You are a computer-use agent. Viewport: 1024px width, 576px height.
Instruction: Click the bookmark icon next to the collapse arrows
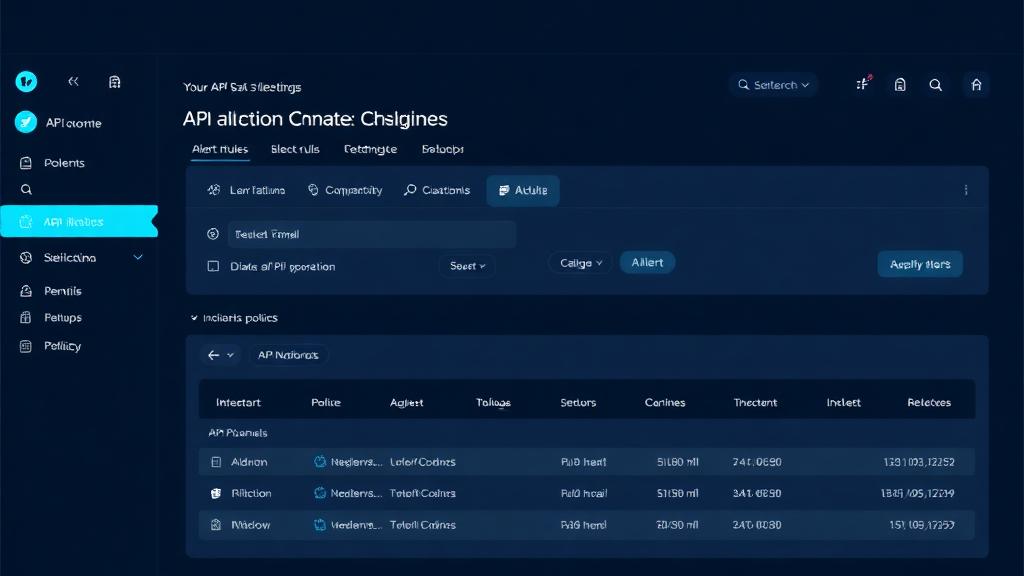(x=115, y=81)
